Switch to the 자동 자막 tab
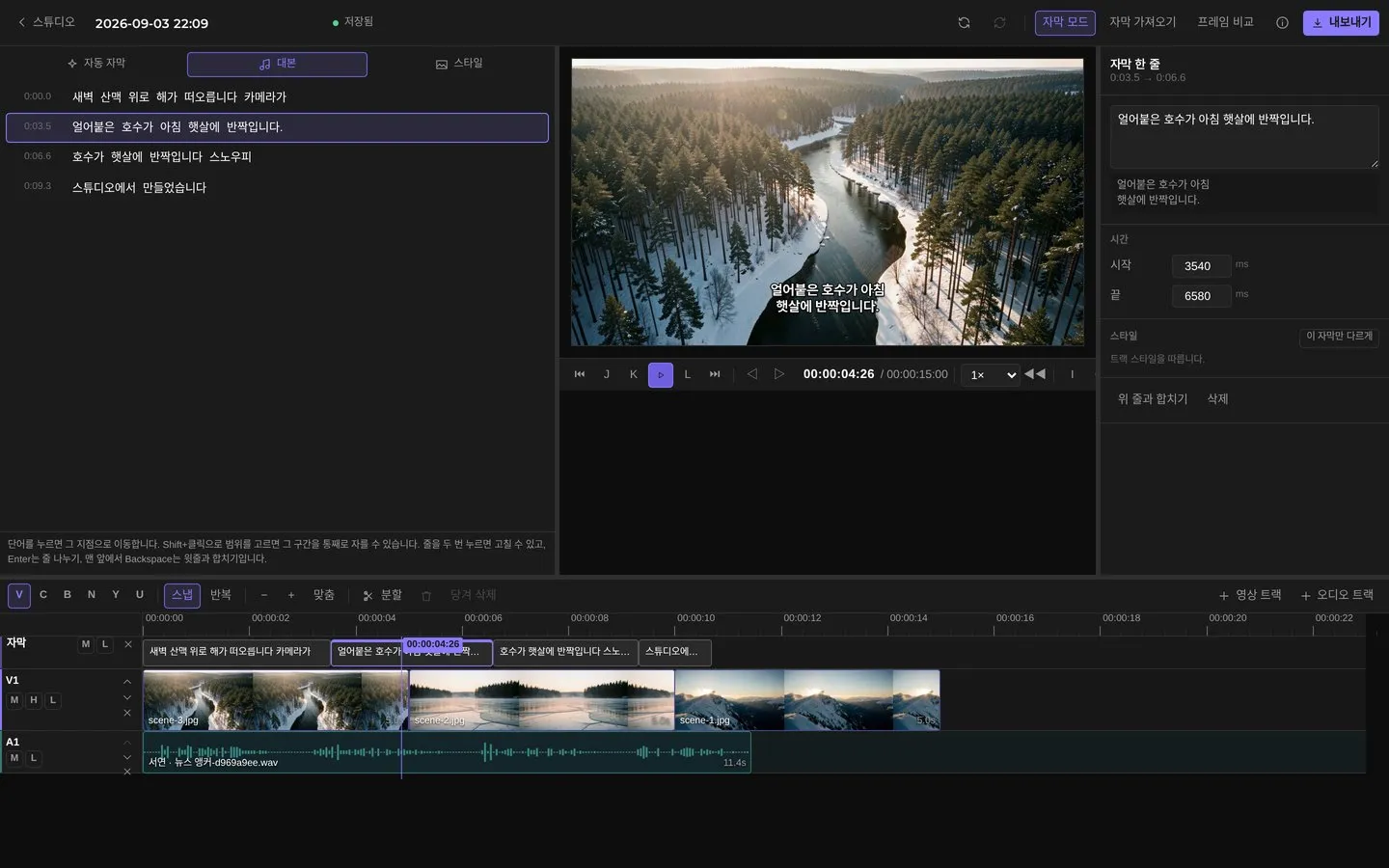 [96, 64]
